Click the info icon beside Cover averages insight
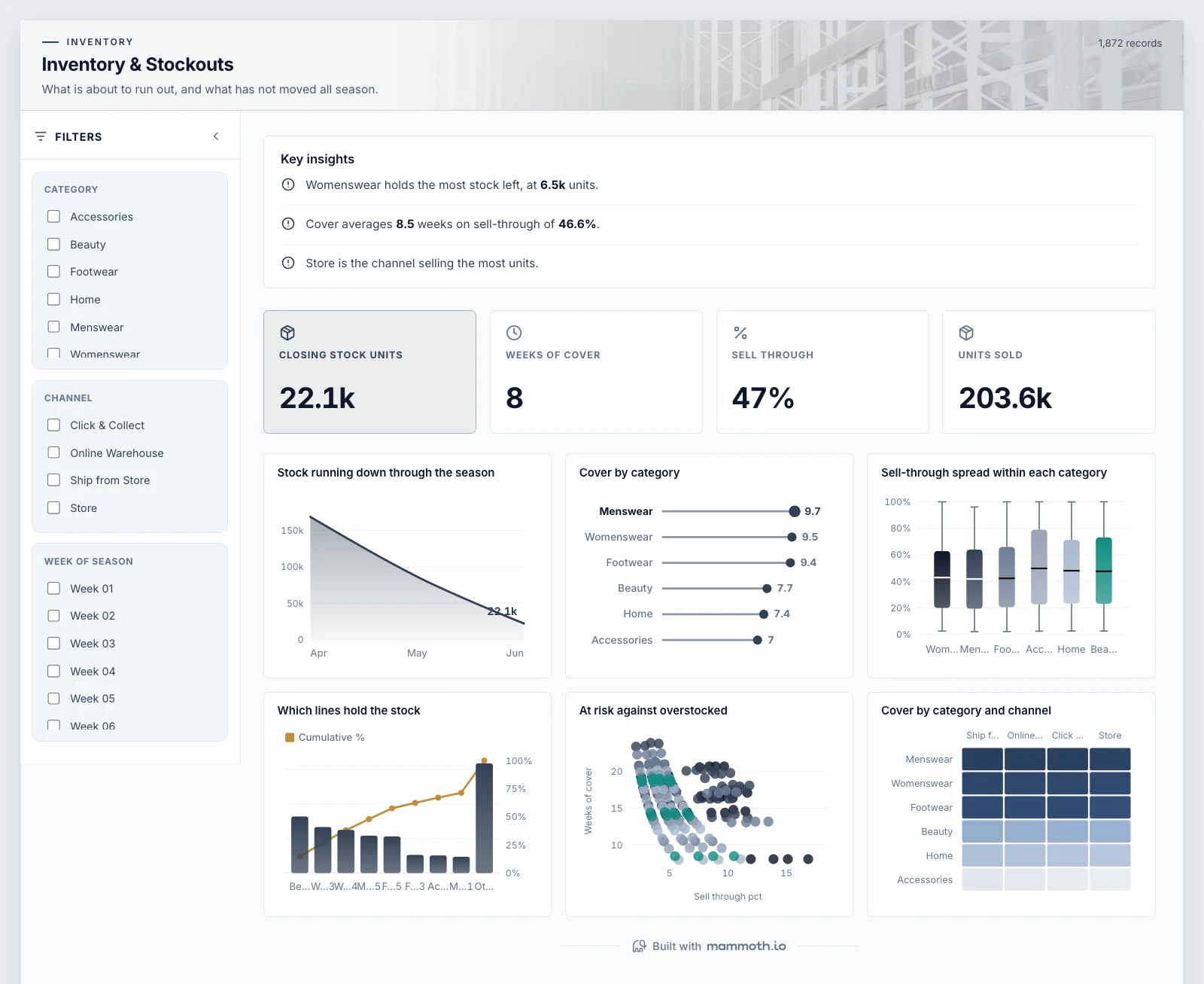This screenshot has height=984, width=1204. [x=288, y=224]
